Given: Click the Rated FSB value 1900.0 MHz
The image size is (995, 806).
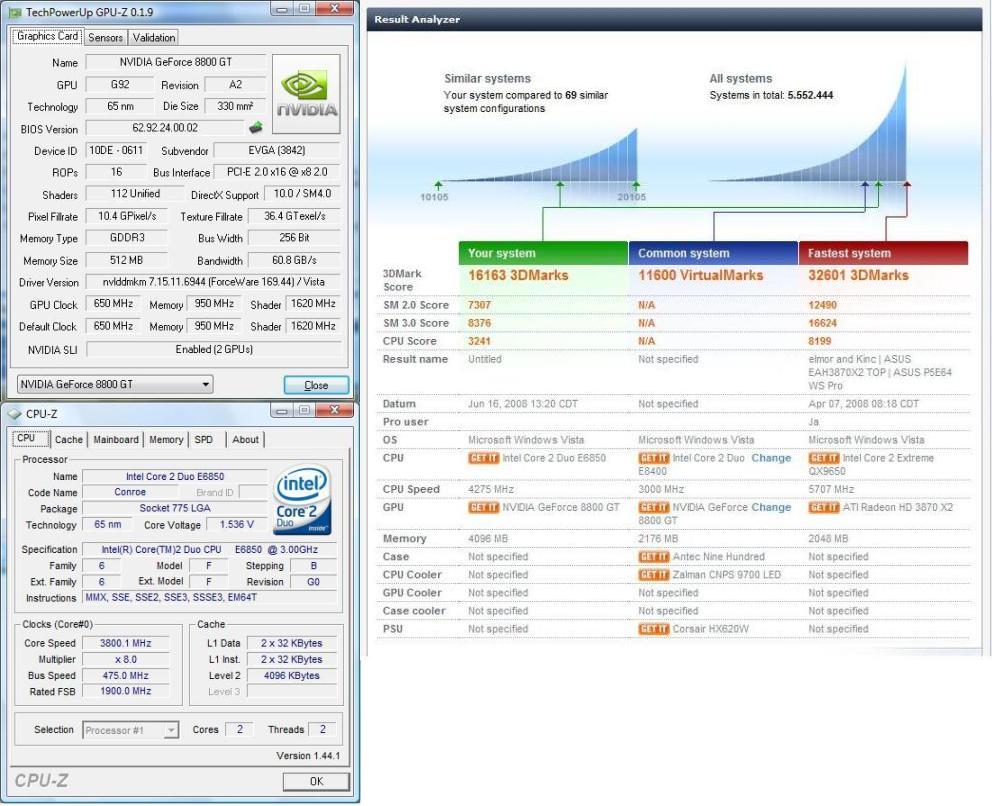Looking at the screenshot, I should pos(126,691).
